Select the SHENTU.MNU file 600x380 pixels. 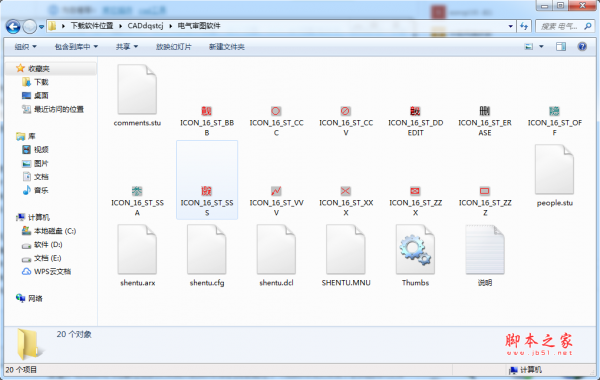346,256
